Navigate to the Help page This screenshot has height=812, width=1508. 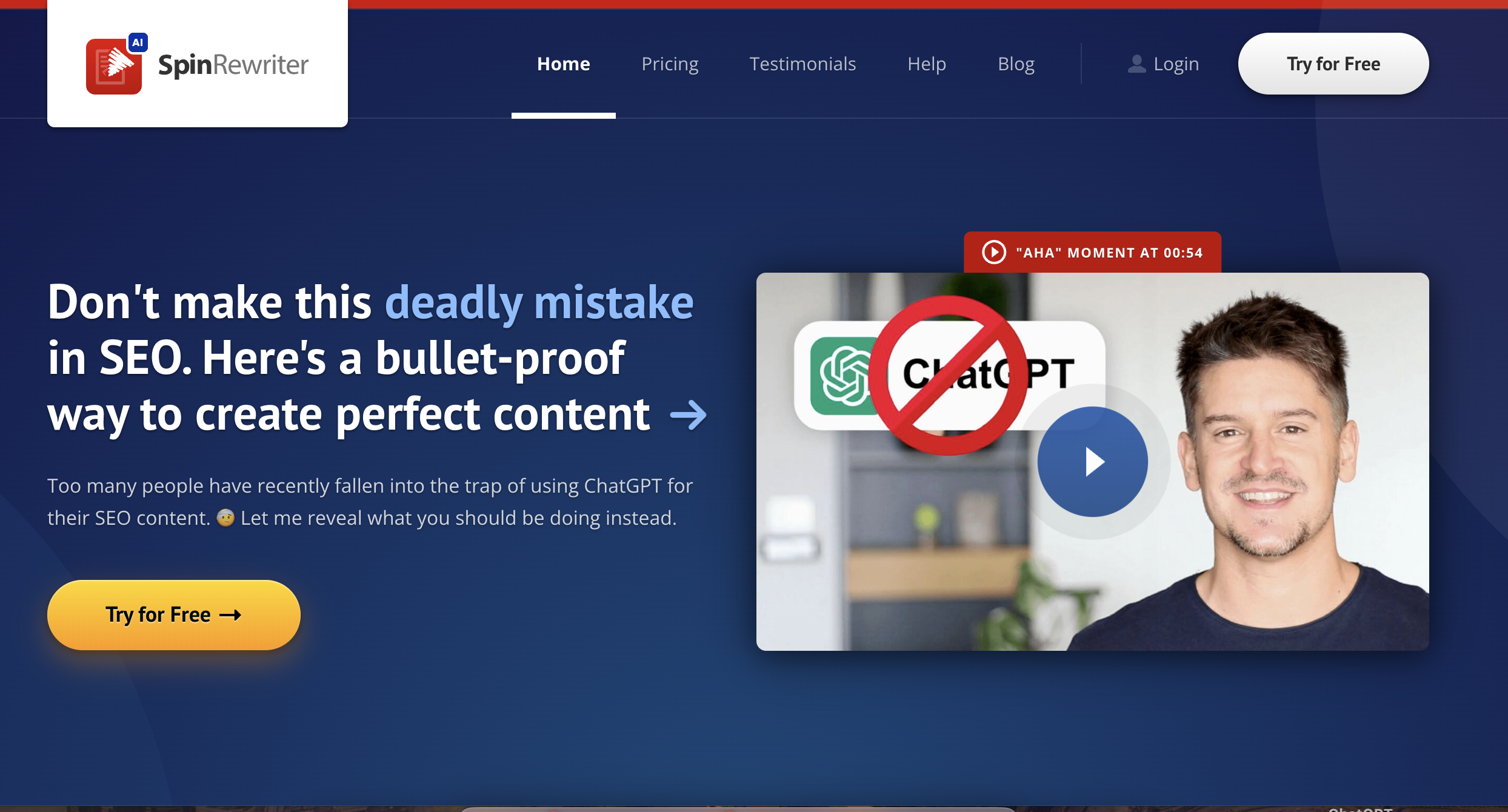pyautogui.click(x=927, y=63)
